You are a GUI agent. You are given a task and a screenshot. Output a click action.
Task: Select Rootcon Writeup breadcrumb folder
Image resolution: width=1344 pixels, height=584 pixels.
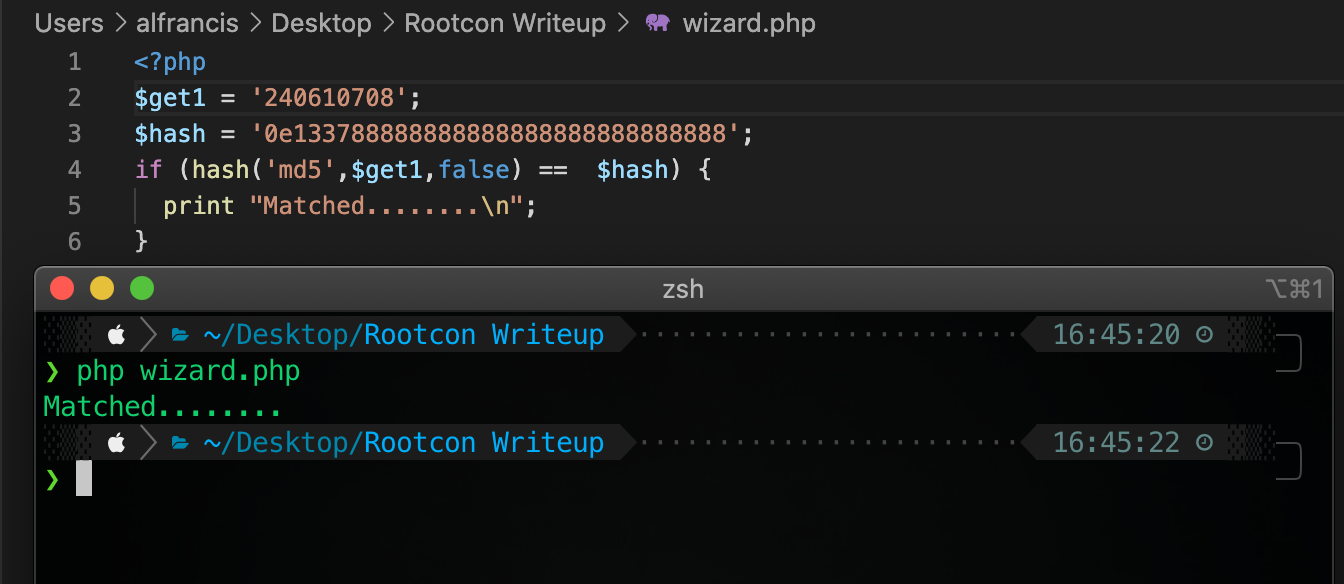(x=505, y=23)
